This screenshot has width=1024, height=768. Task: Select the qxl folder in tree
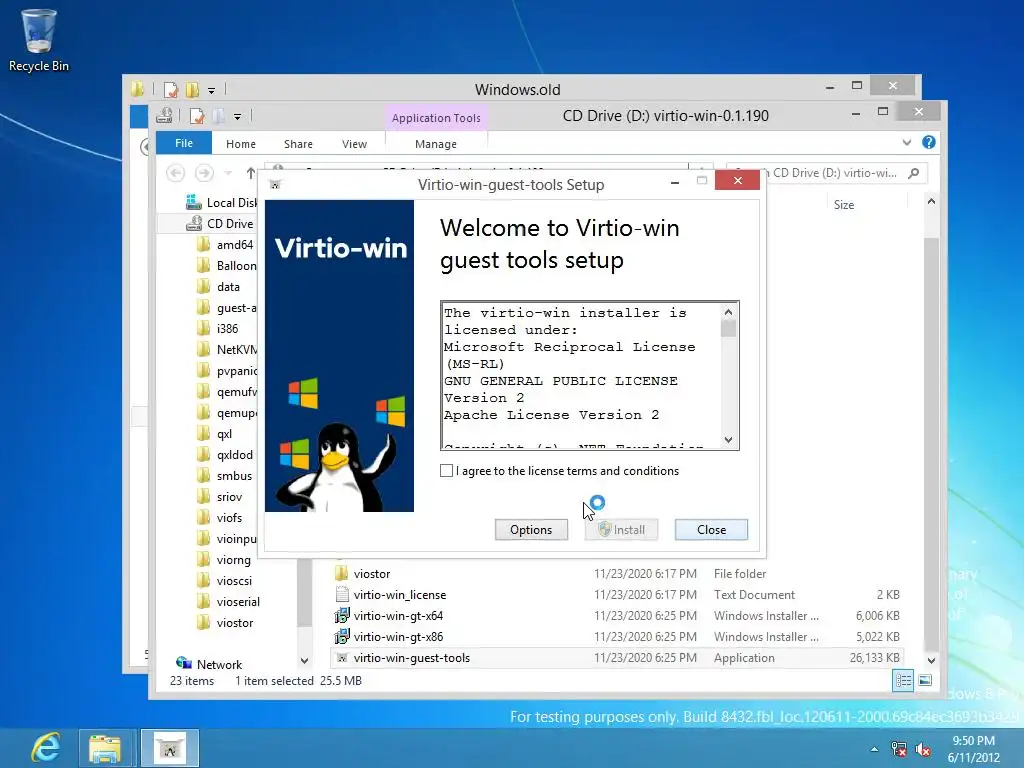(215, 434)
